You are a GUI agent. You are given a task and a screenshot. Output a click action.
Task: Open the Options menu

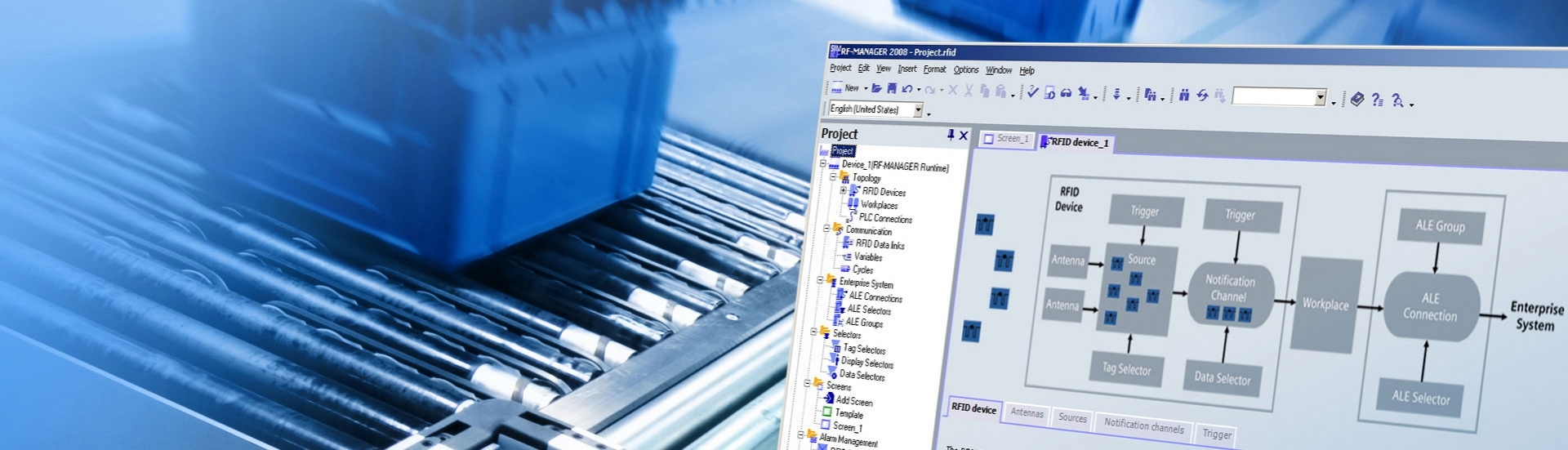965,70
